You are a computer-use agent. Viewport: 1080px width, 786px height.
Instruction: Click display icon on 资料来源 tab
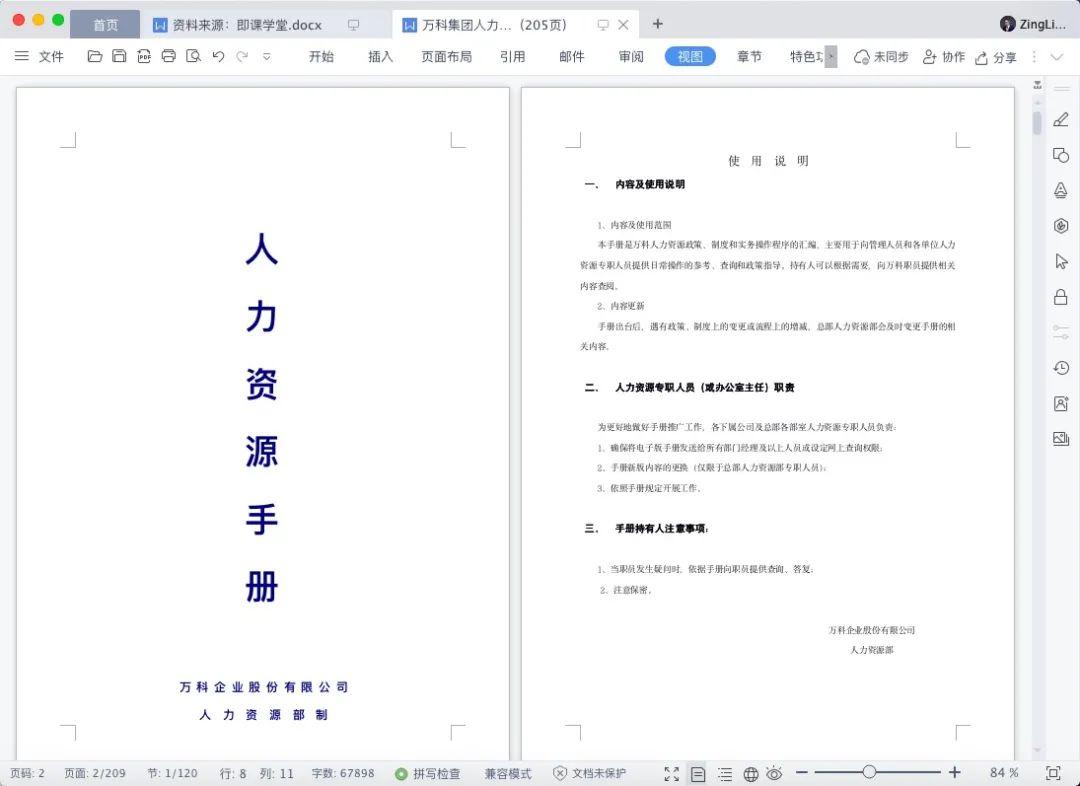pos(353,25)
